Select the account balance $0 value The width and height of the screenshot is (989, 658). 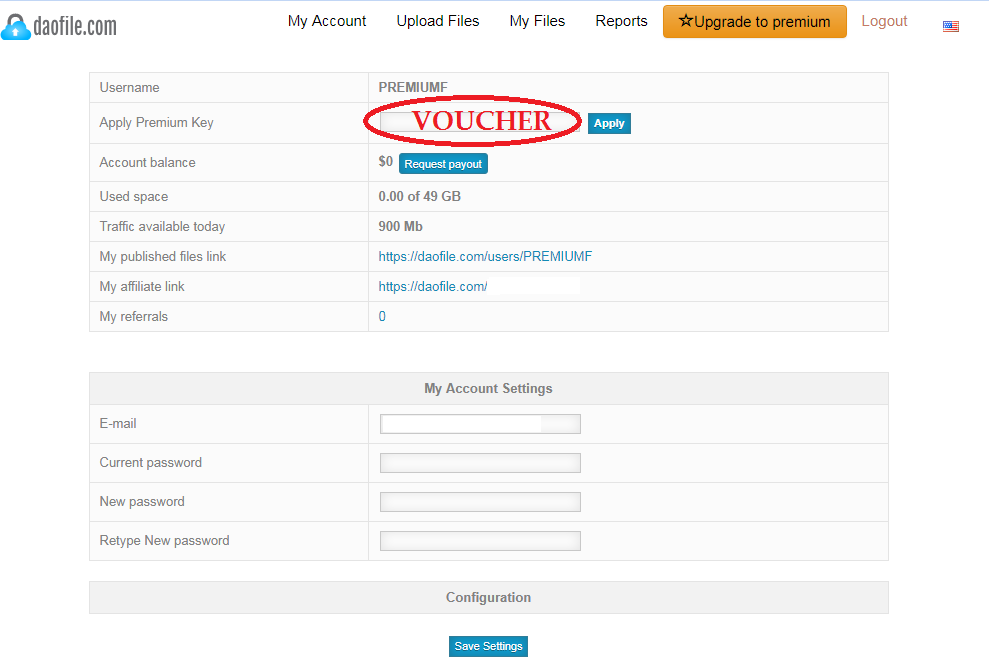tap(385, 162)
